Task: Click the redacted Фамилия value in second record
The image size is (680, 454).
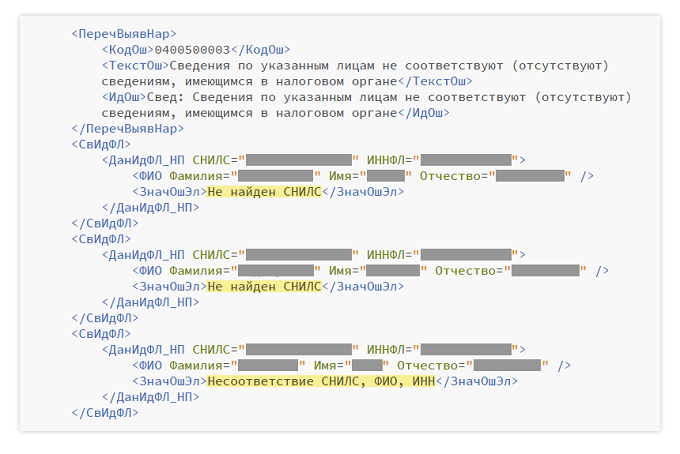Action: coord(275,271)
